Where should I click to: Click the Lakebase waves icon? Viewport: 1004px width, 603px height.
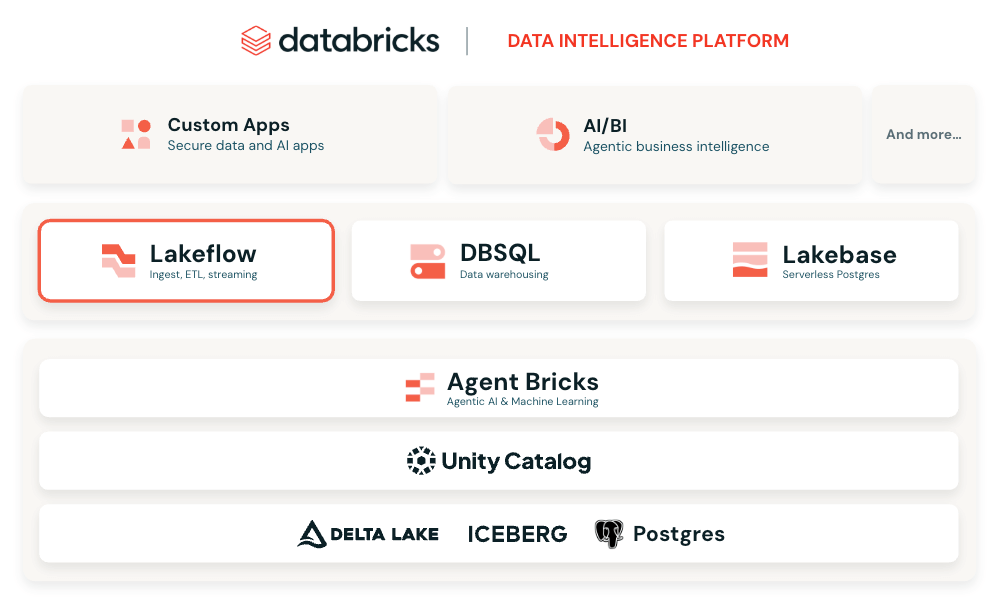click(x=750, y=260)
